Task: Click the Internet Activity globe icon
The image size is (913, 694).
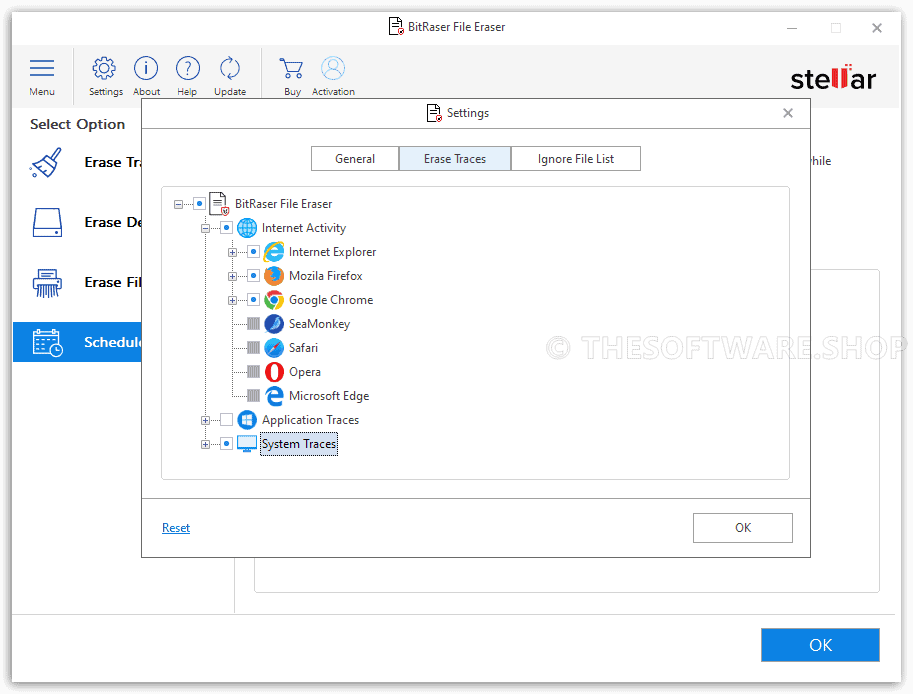Action: tap(247, 228)
